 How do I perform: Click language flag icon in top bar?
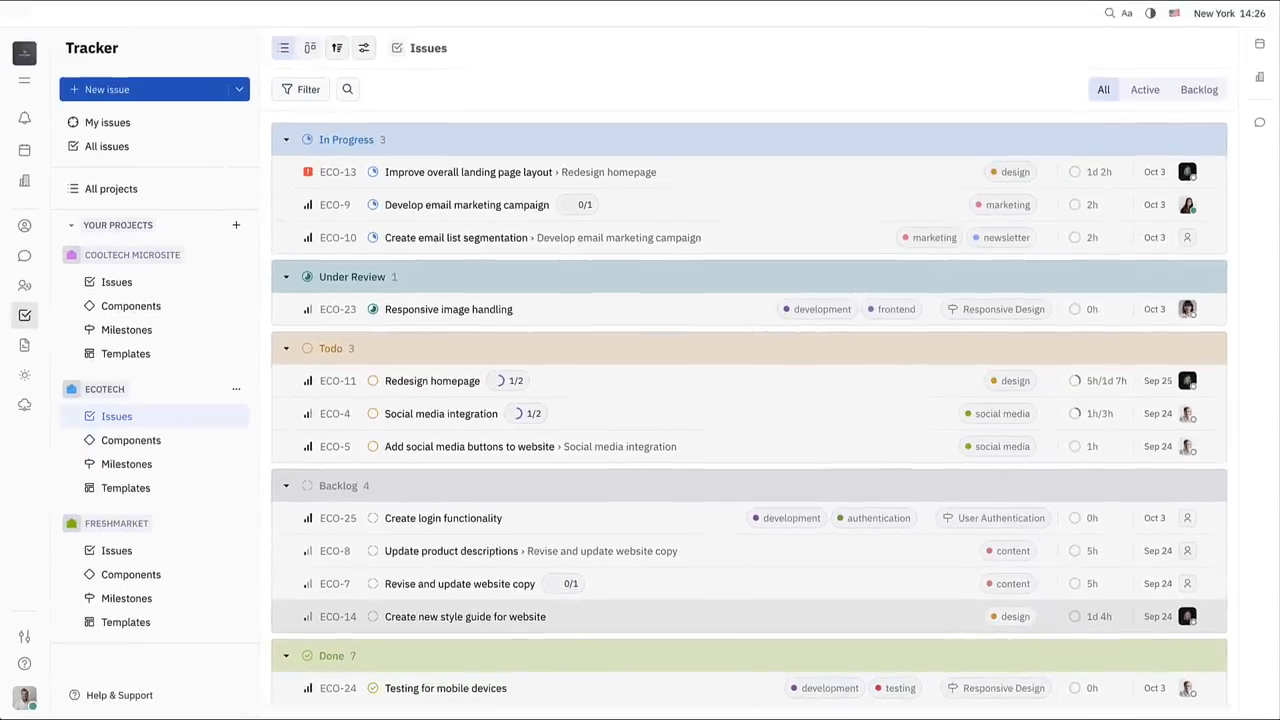1174,14
